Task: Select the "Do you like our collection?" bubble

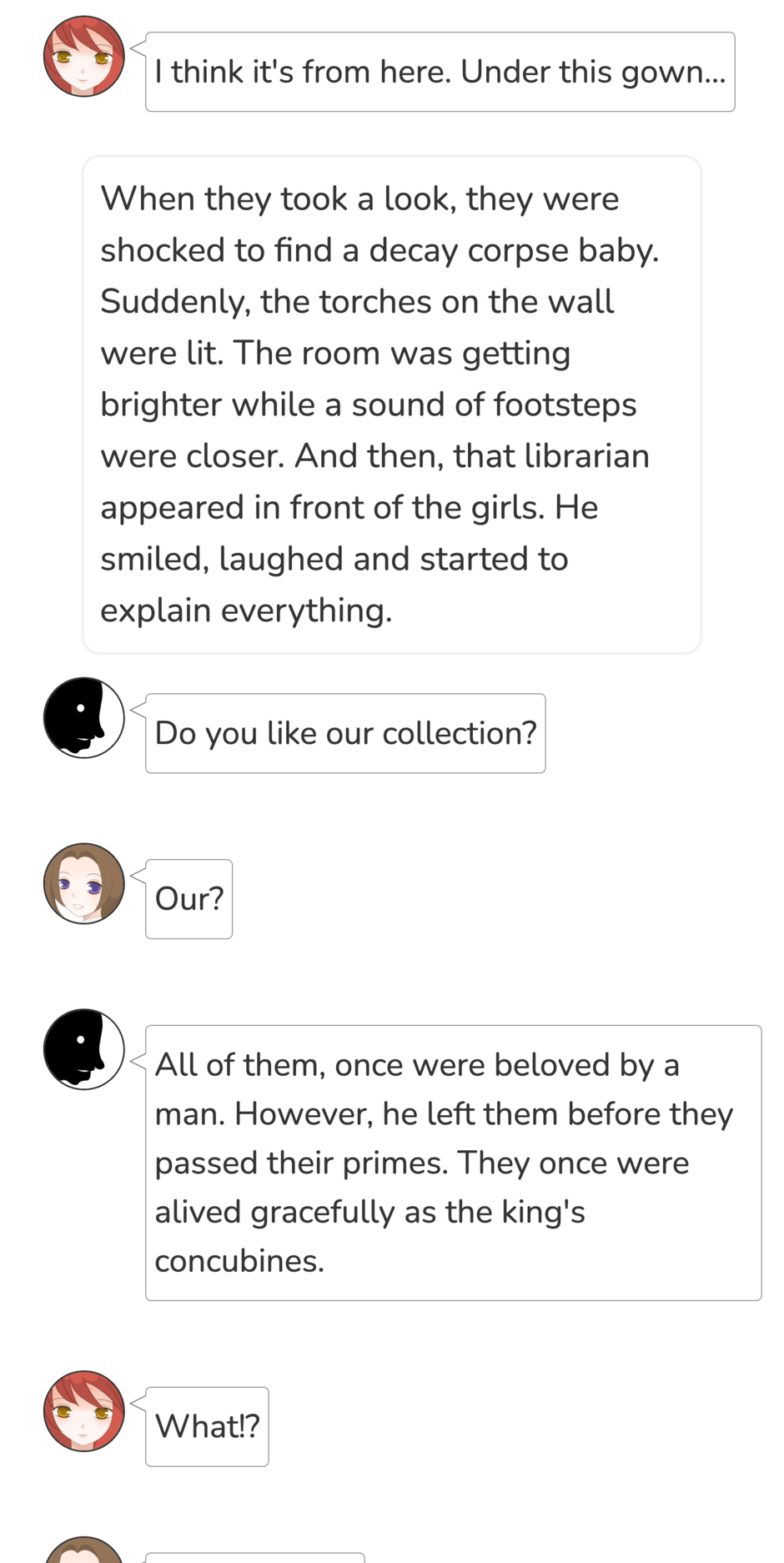Action: click(x=345, y=733)
